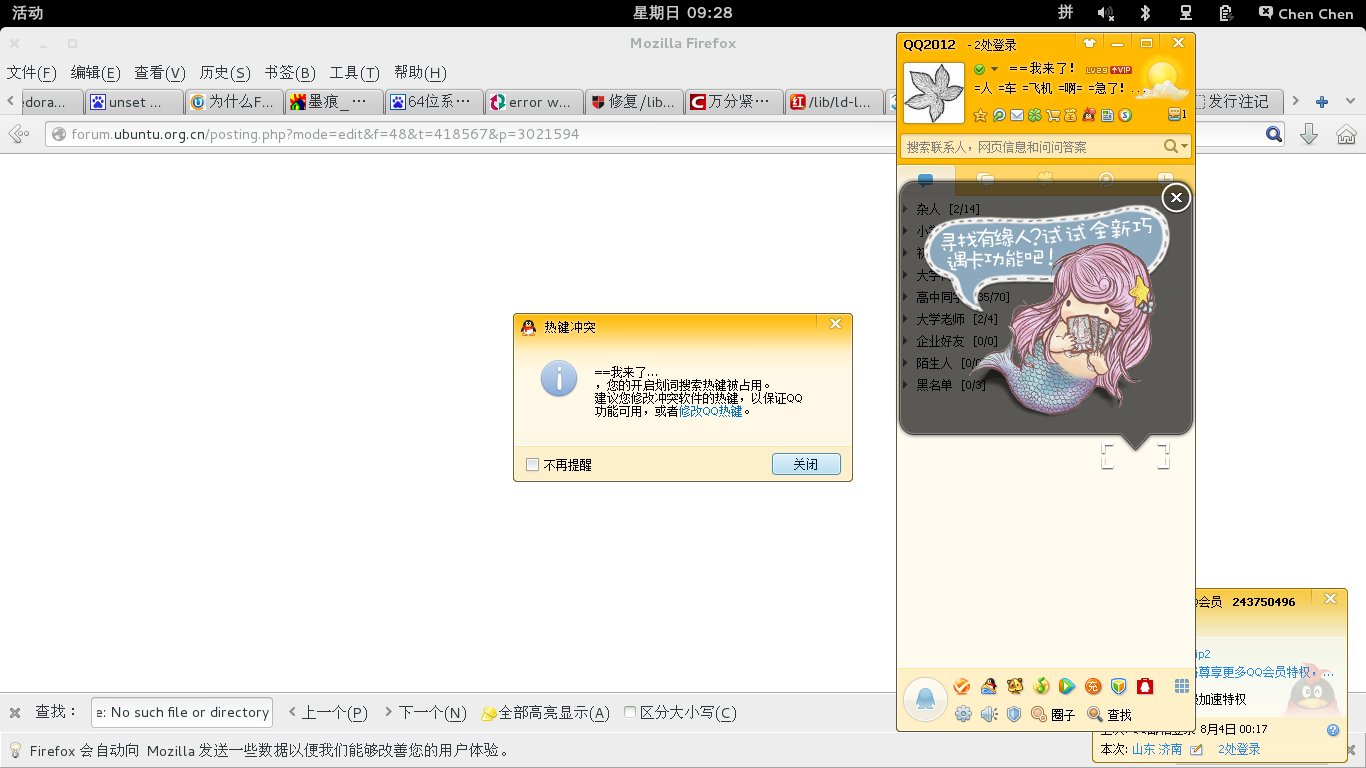Open QQ skin changer shirt icon

1090,43
